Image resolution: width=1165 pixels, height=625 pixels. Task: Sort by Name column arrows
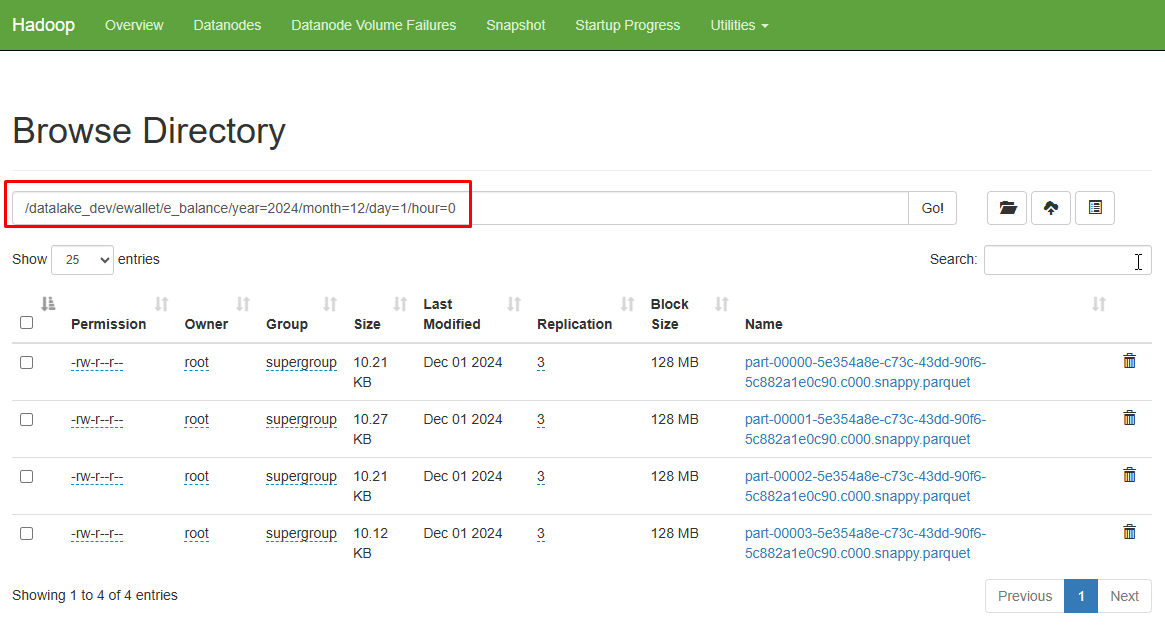[x=1099, y=303]
